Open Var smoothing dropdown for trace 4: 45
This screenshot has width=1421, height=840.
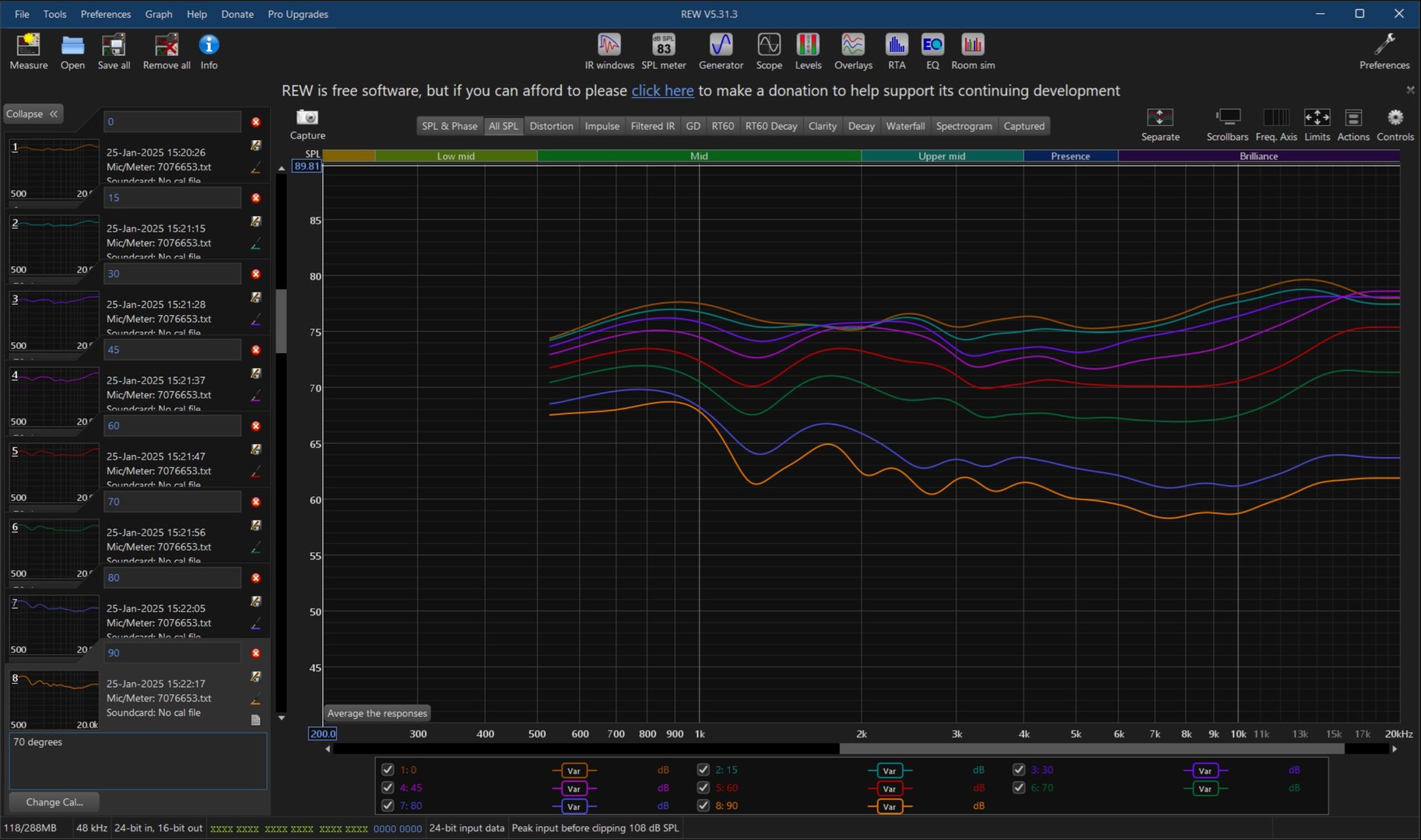click(574, 788)
